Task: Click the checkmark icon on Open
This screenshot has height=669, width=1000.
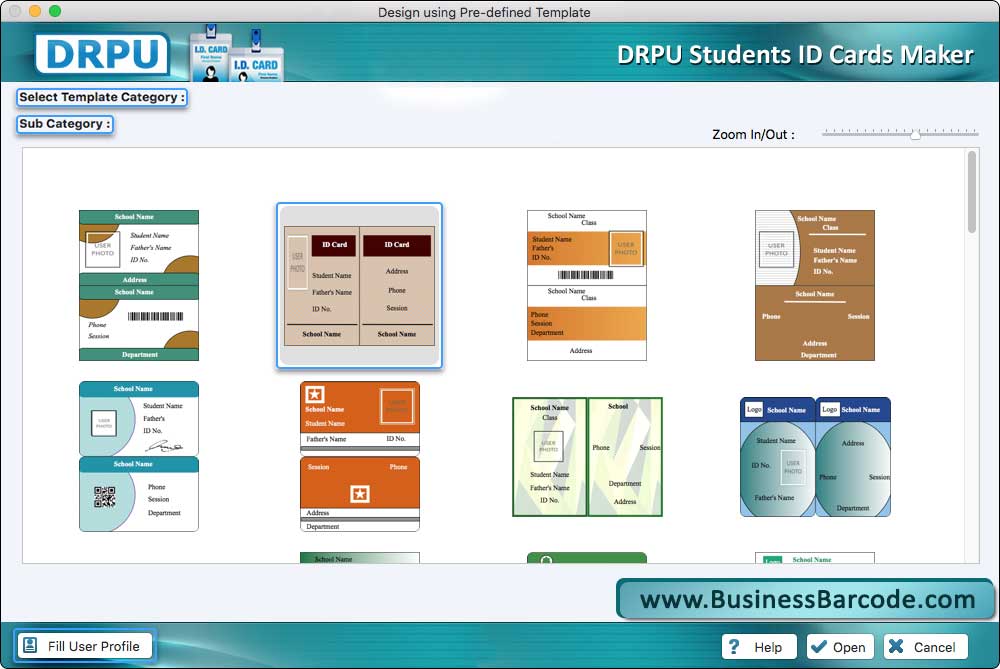Action: [819, 647]
